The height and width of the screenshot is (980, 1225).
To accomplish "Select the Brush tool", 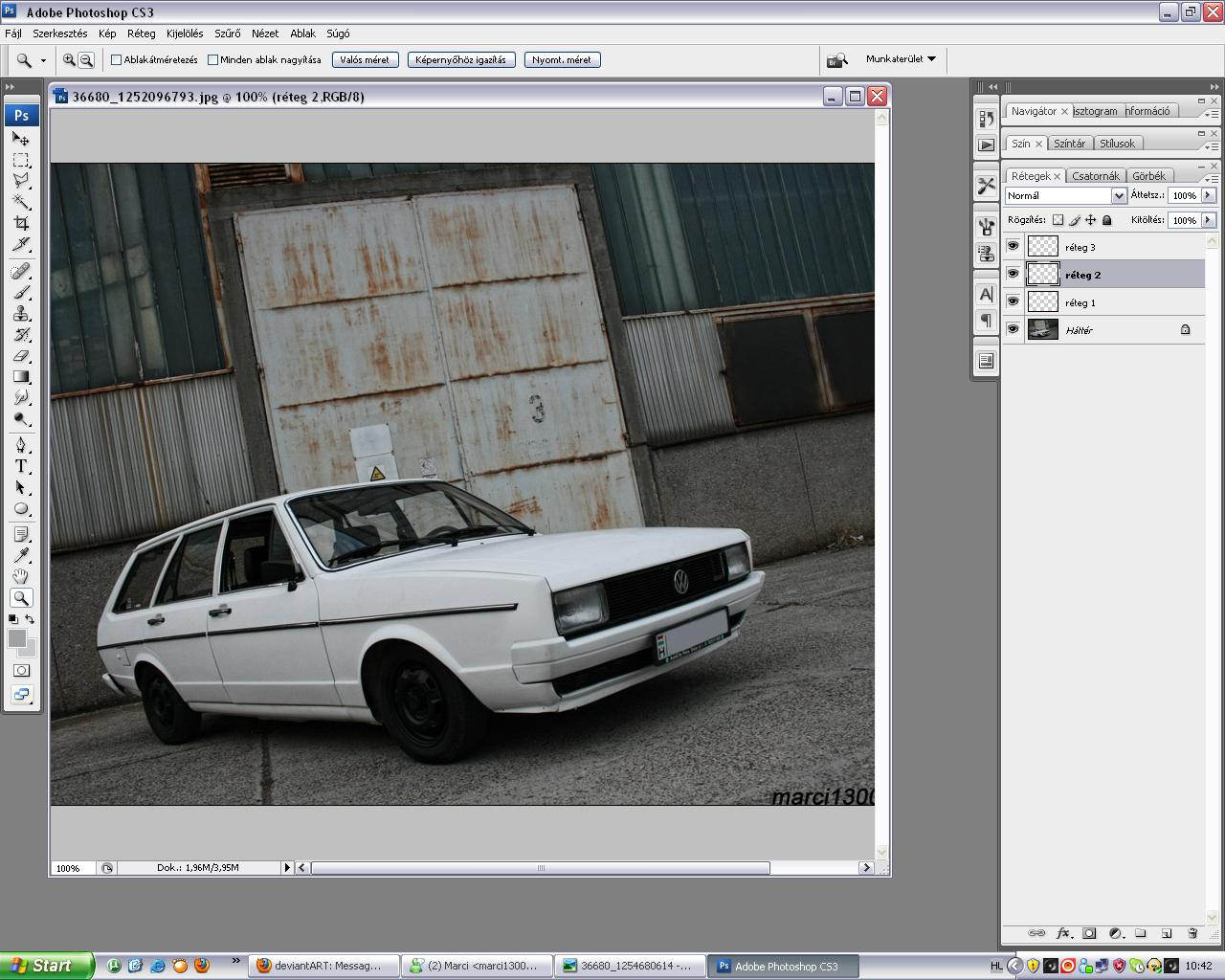I will coord(21,293).
